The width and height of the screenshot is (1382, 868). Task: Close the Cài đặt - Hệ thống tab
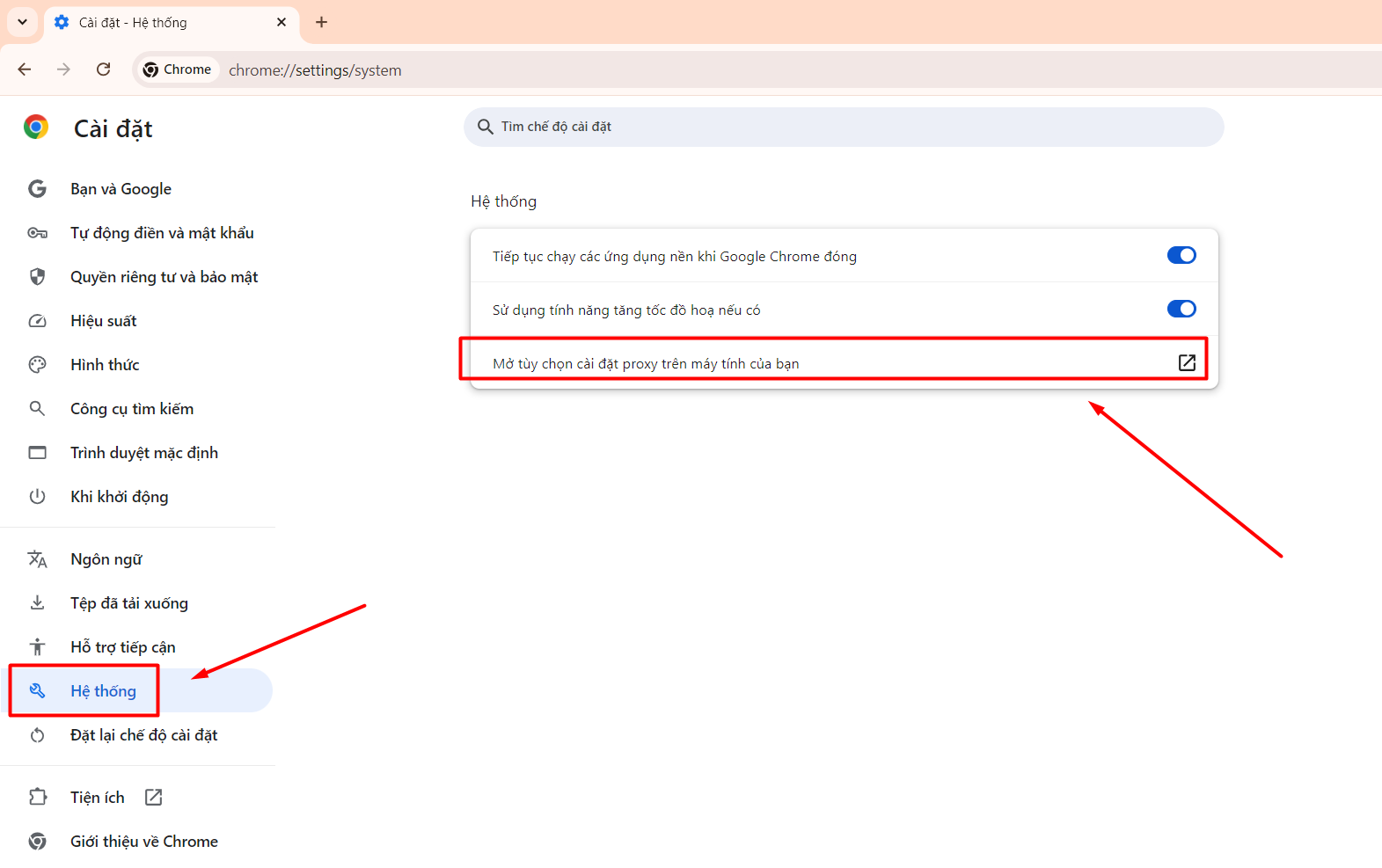click(x=282, y=22)
